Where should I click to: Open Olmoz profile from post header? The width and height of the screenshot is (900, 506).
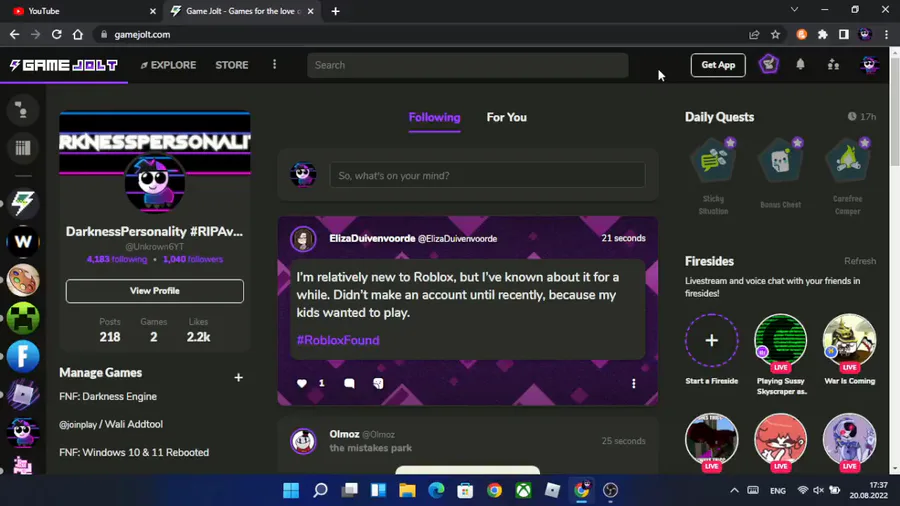coord(344,434)
